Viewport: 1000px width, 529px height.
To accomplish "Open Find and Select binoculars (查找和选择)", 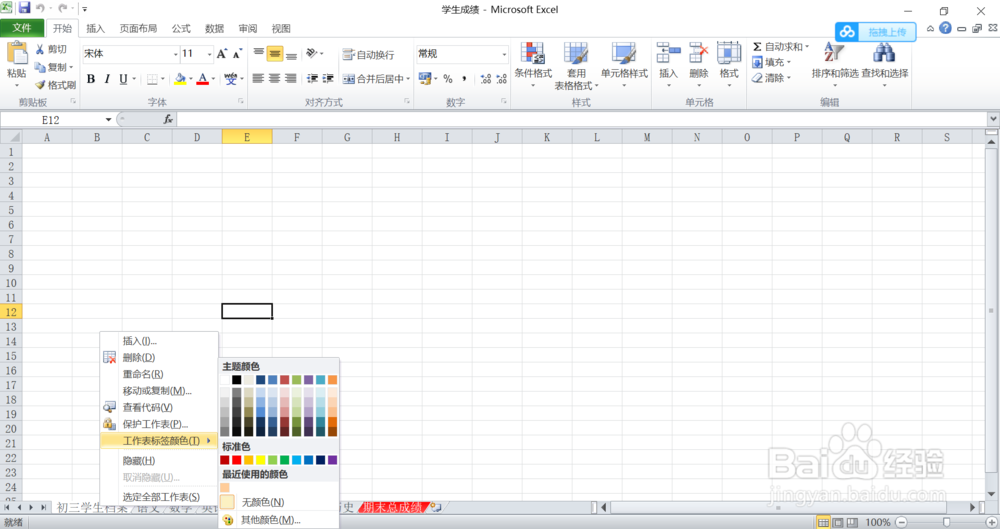I will click(885, 63).
